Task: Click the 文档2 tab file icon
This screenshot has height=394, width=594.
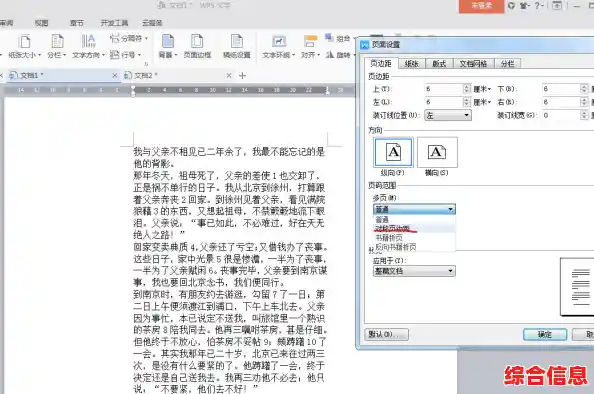Action: (x=128, y=75)
